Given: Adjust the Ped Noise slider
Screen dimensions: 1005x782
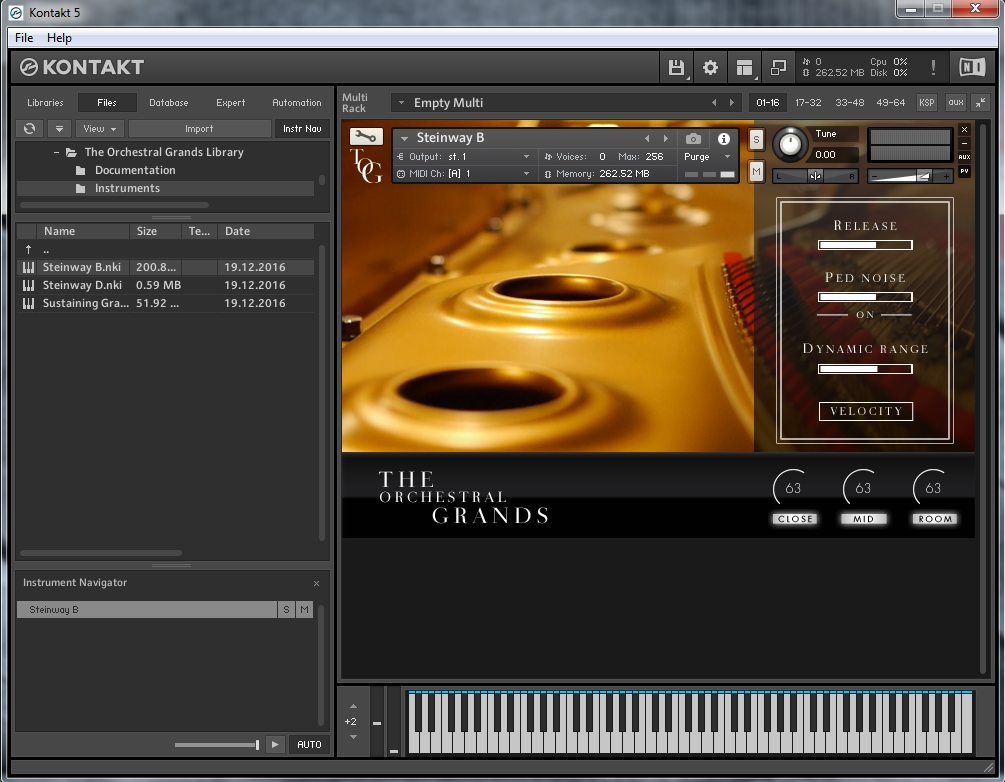Looking at the screenshot, I should pos(865,297).
